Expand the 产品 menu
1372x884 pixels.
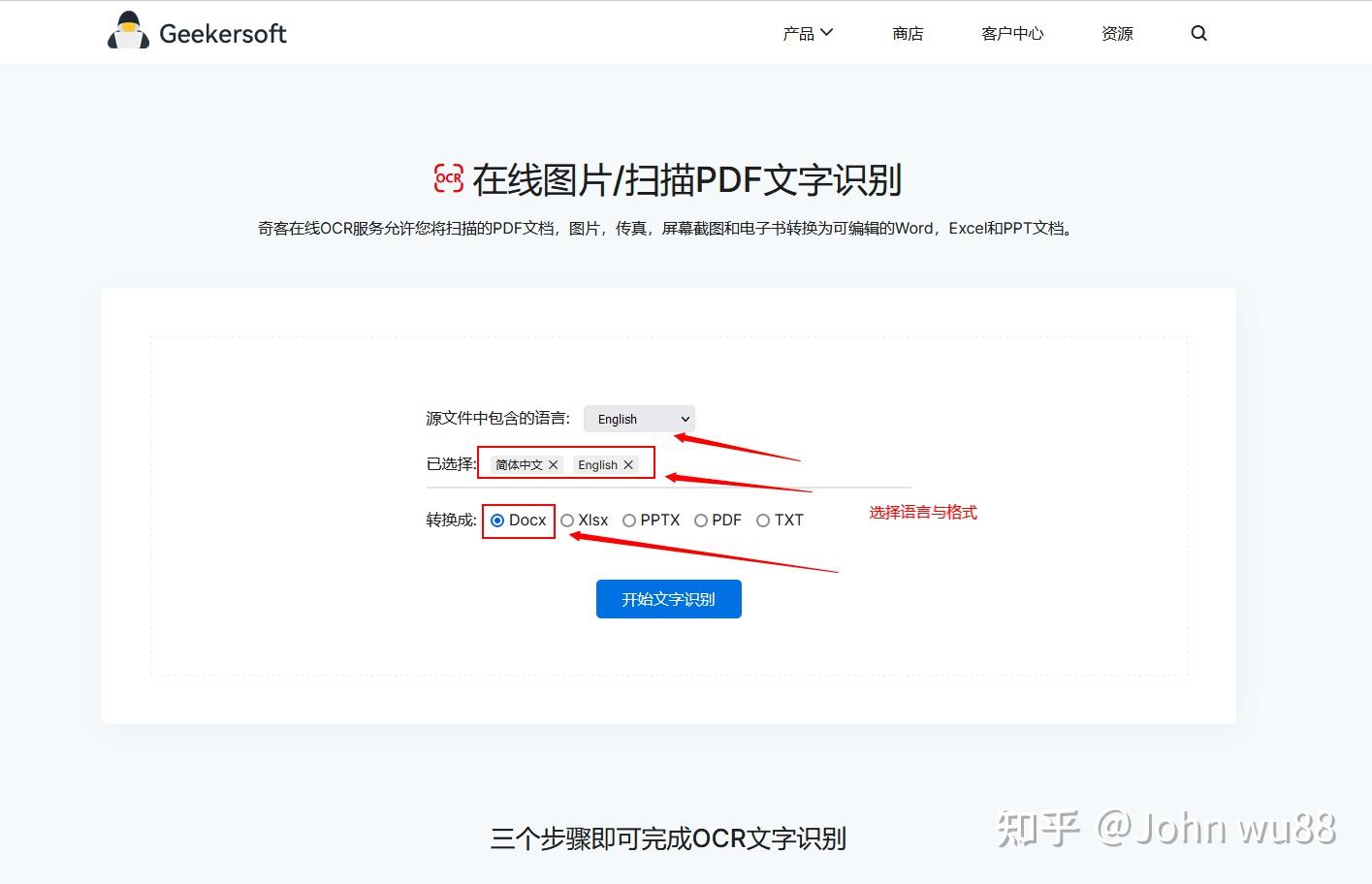pos(808,33)
